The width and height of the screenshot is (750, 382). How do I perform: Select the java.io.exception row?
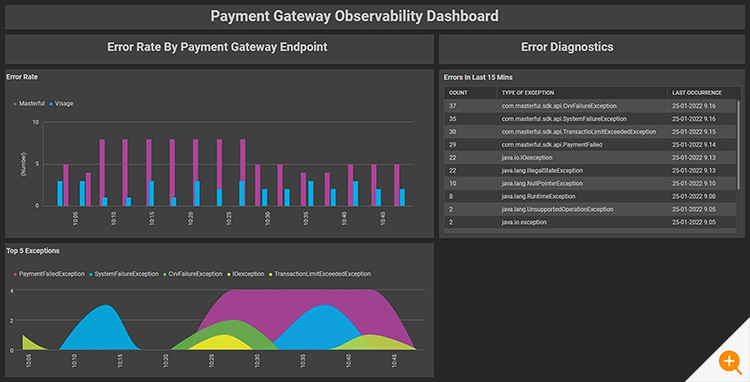point(590,222)
